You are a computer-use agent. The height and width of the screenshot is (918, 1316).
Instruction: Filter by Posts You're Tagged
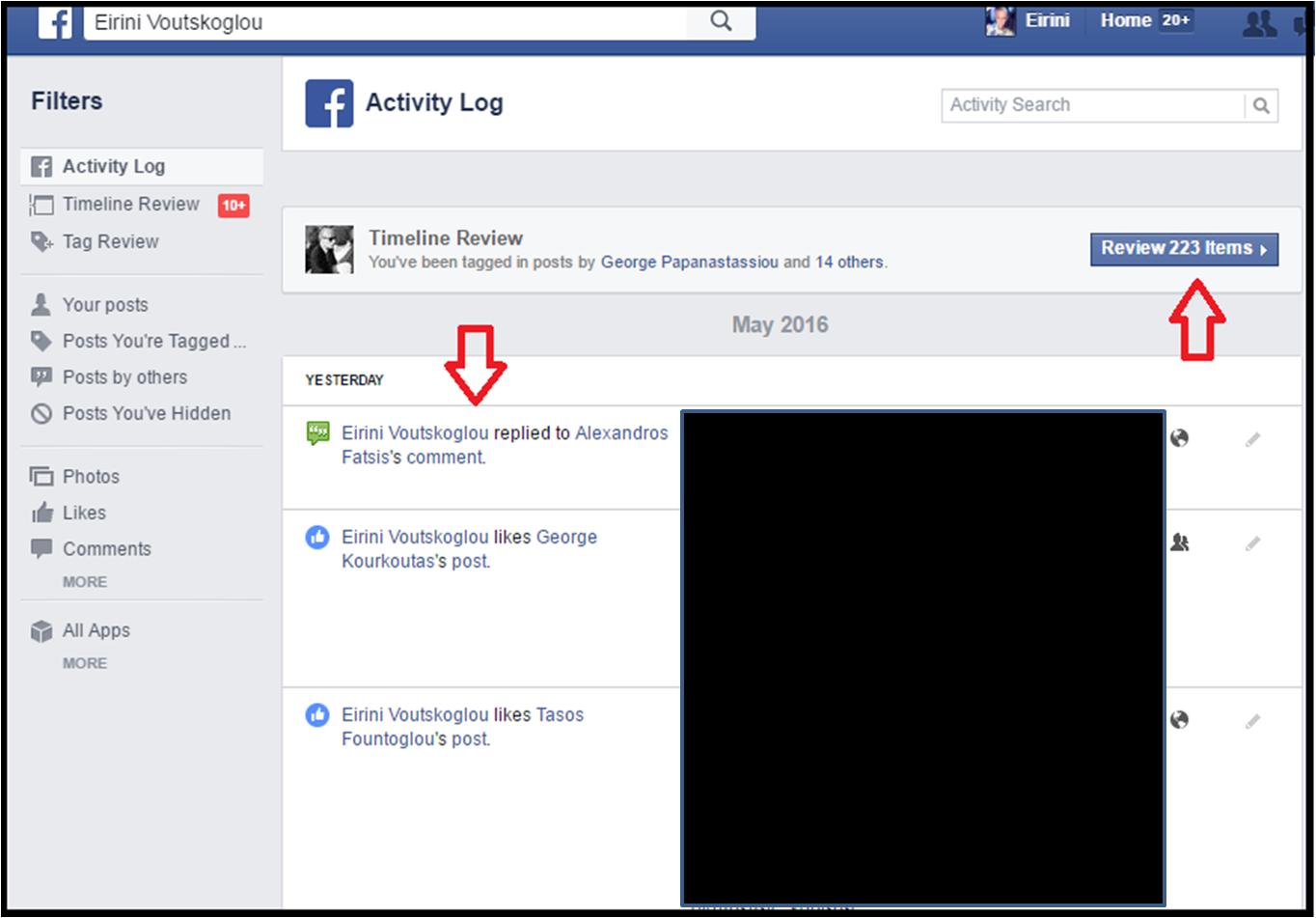154,341
